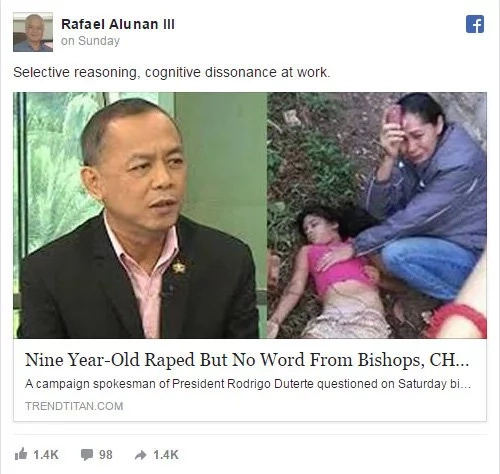Click the share arrow icon

click(x=141, y=455)
